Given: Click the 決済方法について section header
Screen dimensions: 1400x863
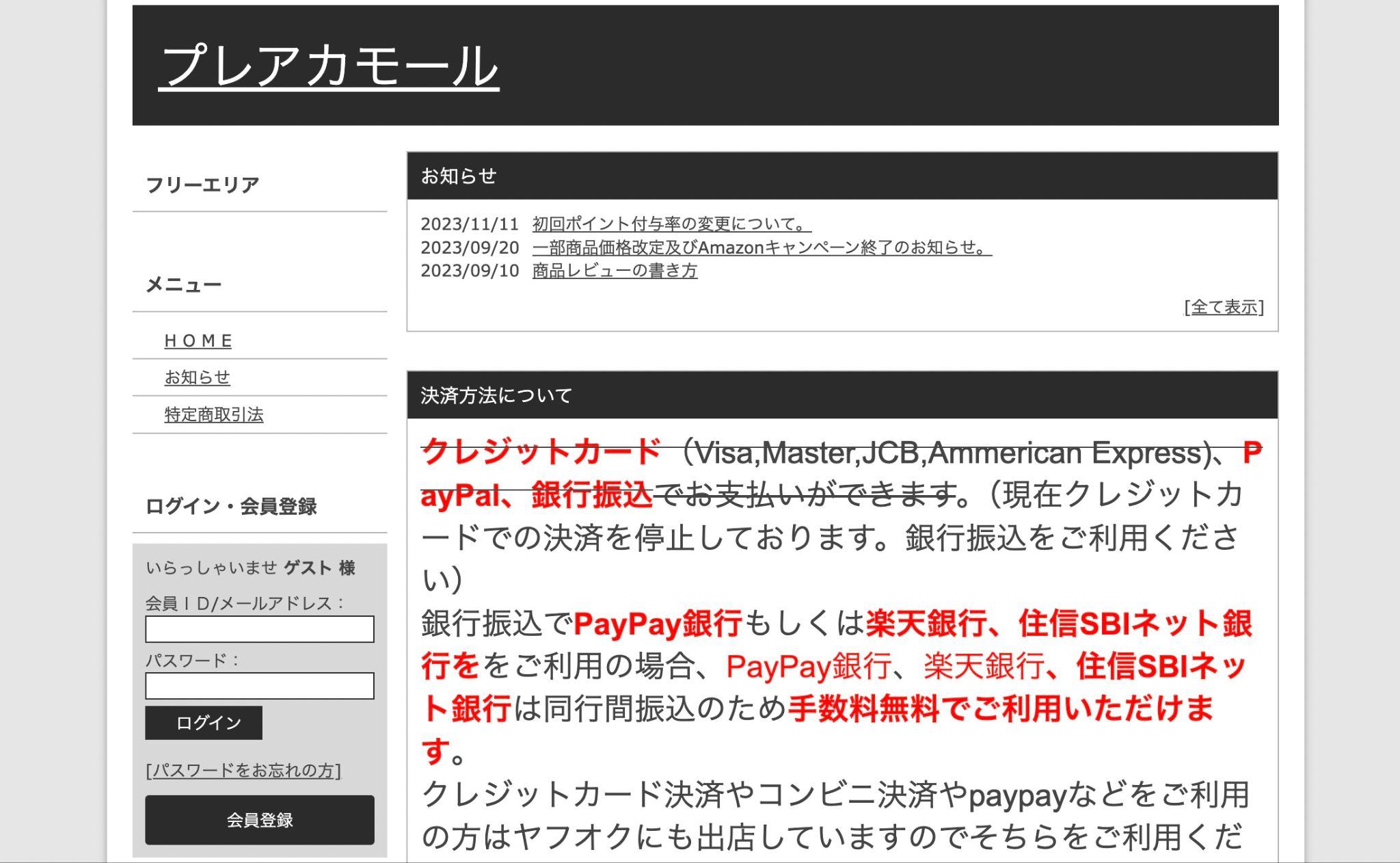Looking at the screenshot, I should (x=842, y=395).
